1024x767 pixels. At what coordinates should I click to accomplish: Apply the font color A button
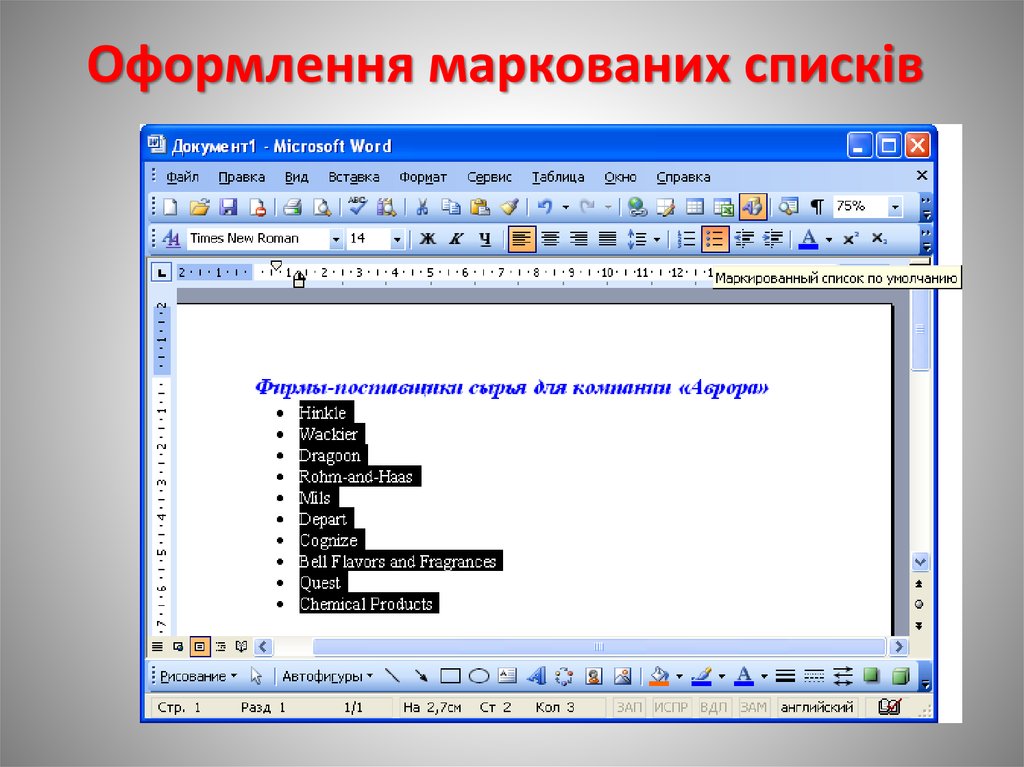[808, 239]
